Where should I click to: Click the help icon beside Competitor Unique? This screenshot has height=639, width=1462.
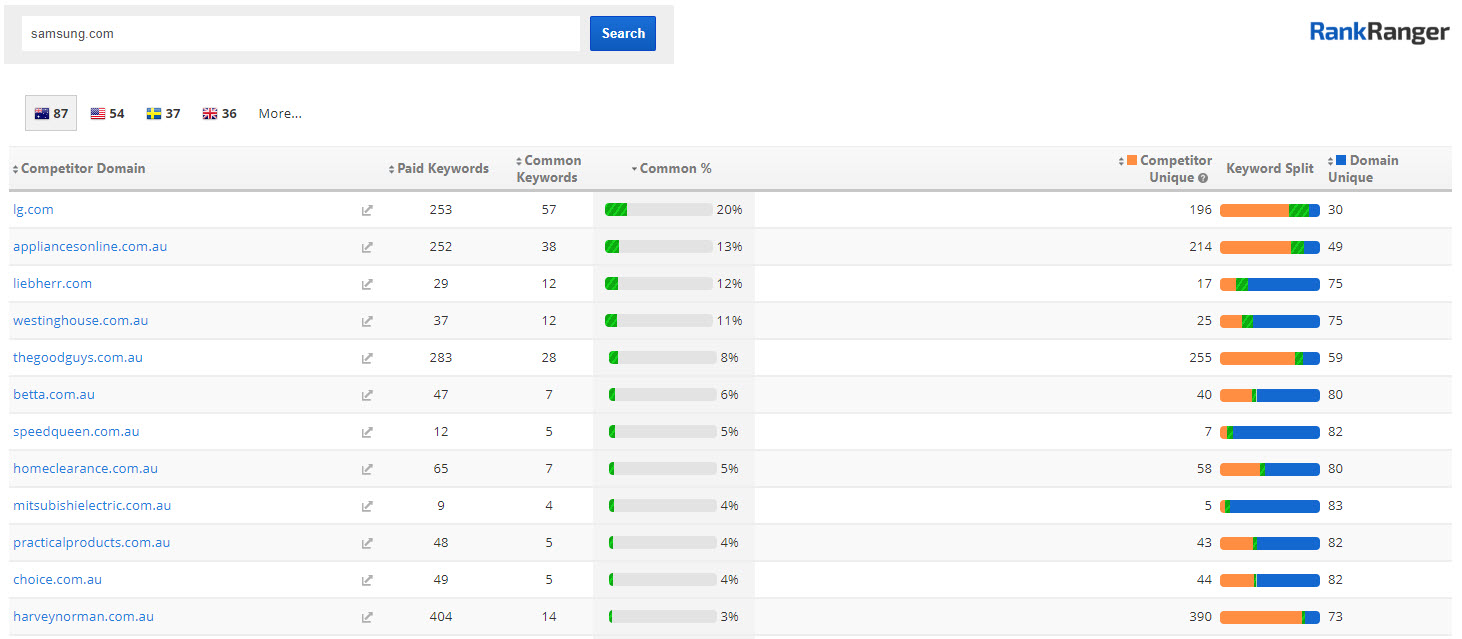[x=1203, y=178]
